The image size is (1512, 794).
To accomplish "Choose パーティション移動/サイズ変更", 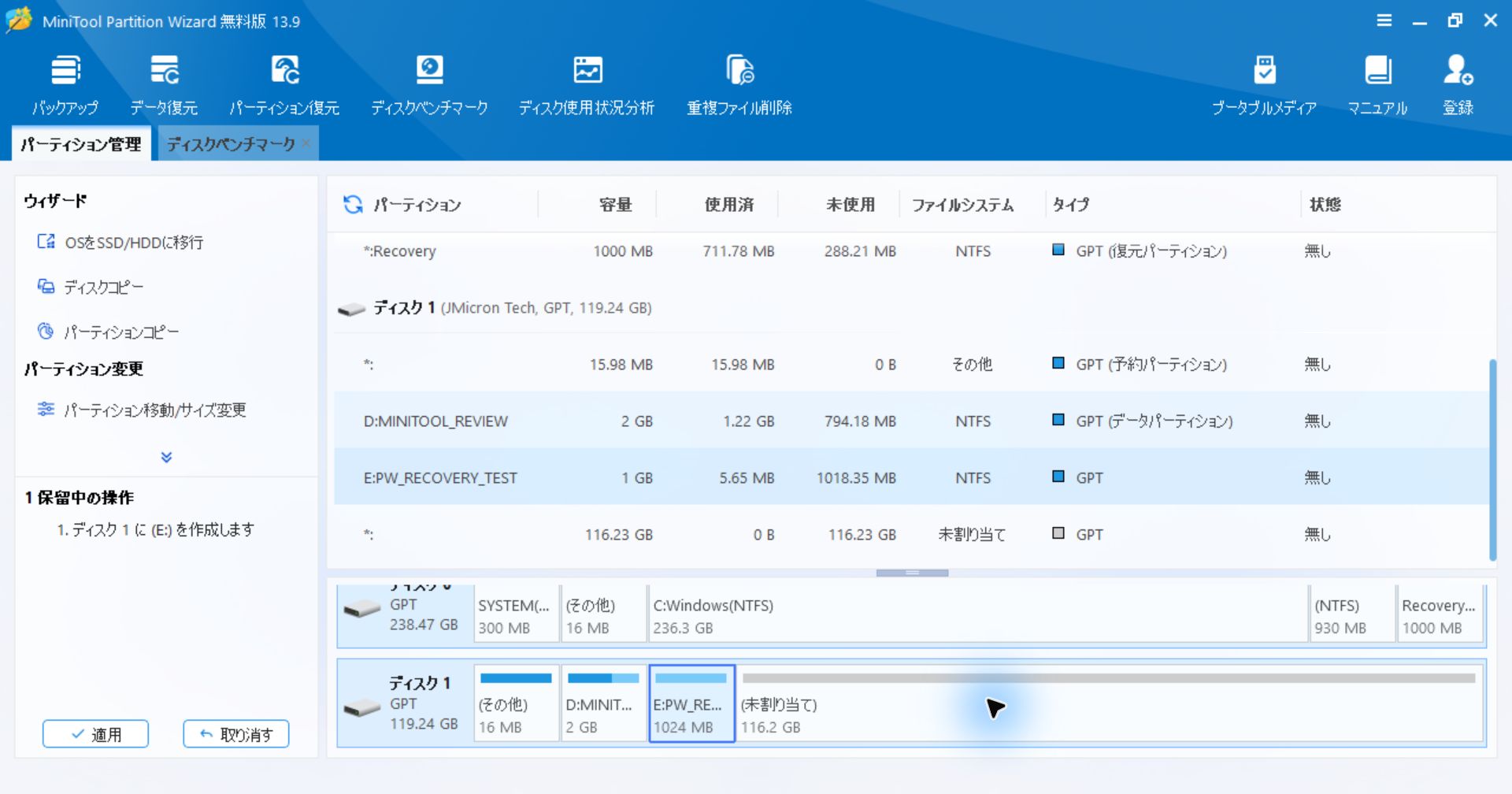I will click(142, 410).
